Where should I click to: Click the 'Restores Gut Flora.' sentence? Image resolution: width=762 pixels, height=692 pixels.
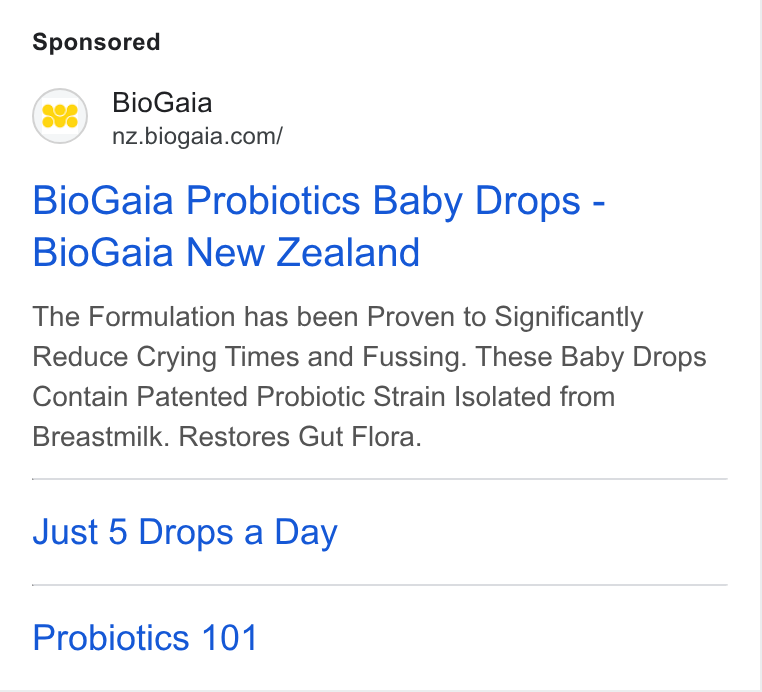click(300, 436)
